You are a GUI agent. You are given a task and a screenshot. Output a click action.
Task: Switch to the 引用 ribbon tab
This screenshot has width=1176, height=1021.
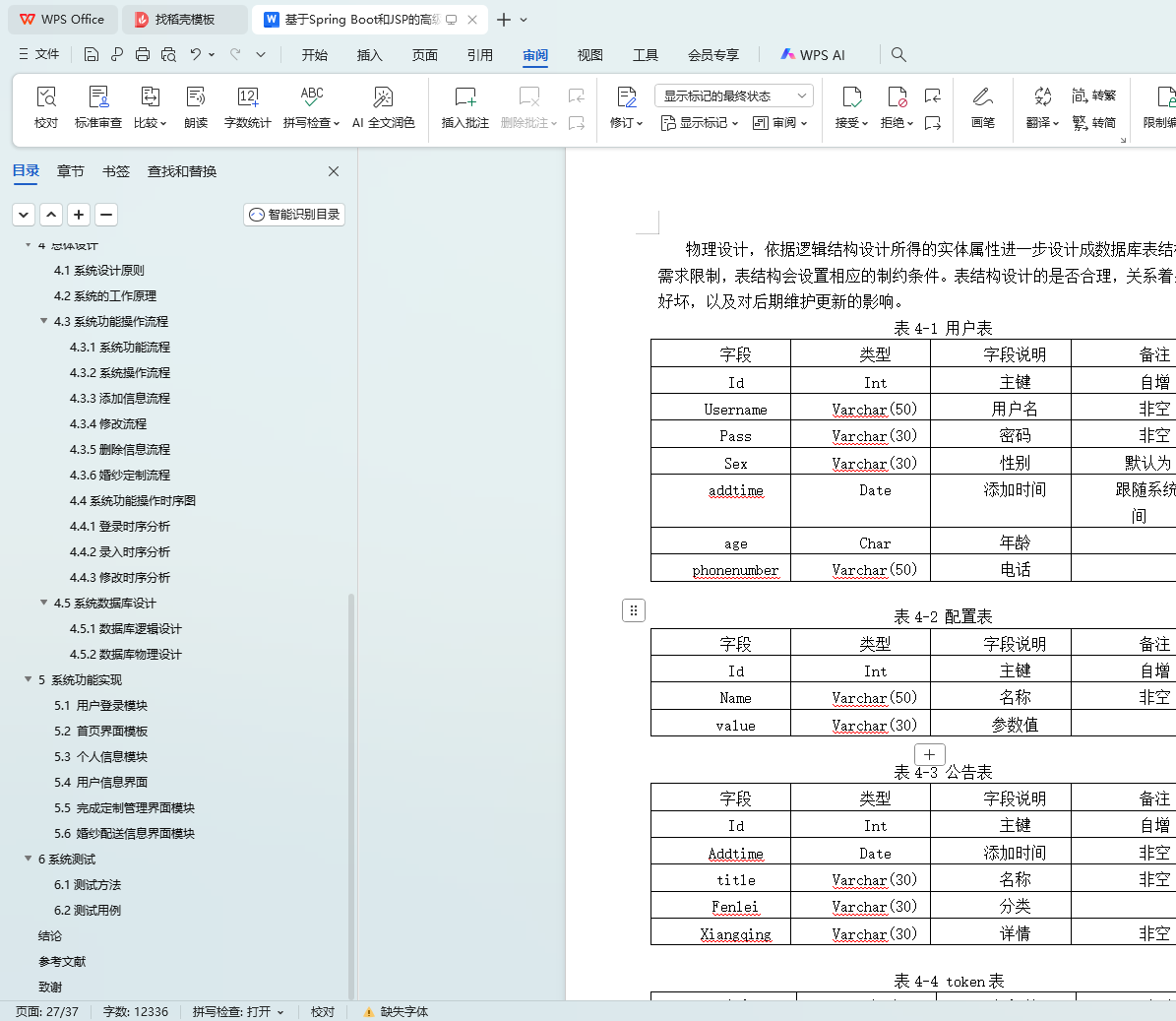pos(479,55)
